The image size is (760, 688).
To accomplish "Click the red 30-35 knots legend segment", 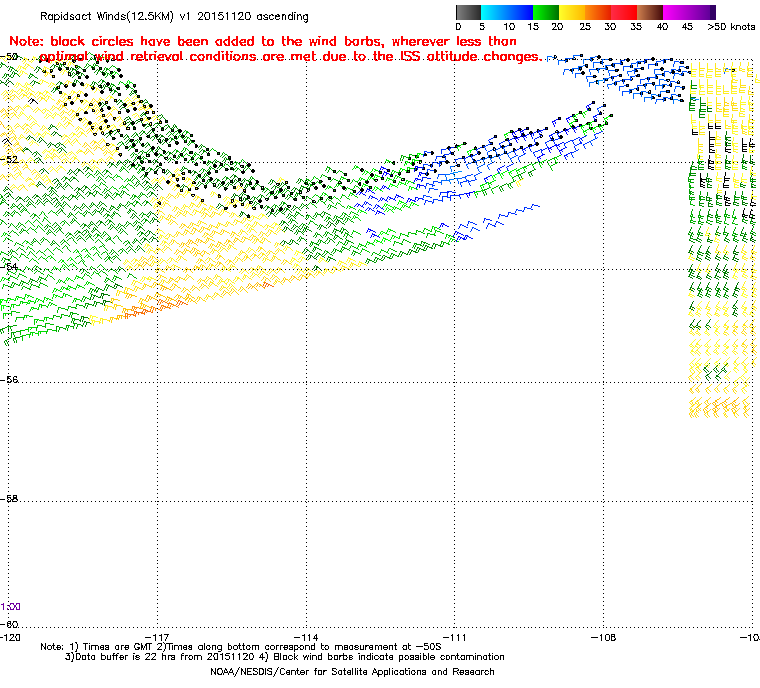I will (624, 12).
